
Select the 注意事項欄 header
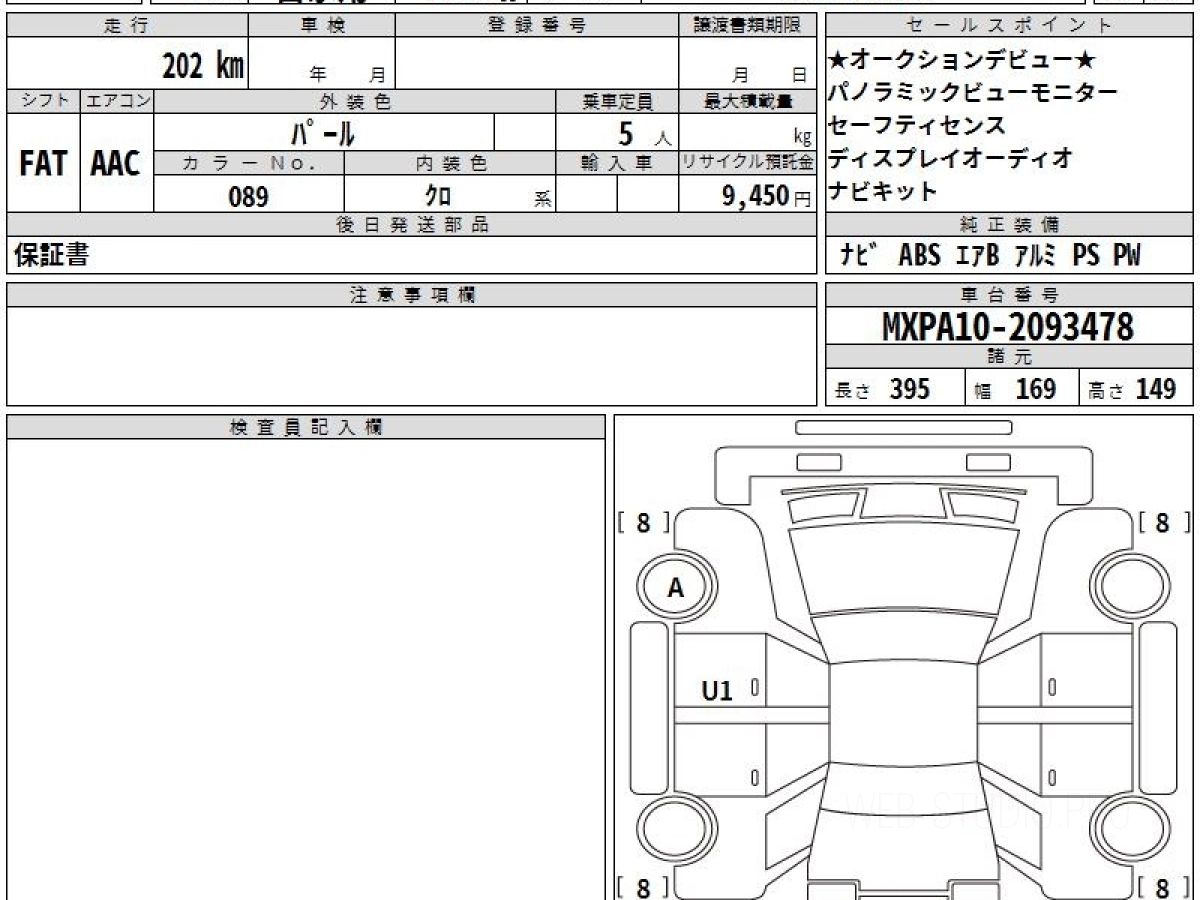pos(411,295)
